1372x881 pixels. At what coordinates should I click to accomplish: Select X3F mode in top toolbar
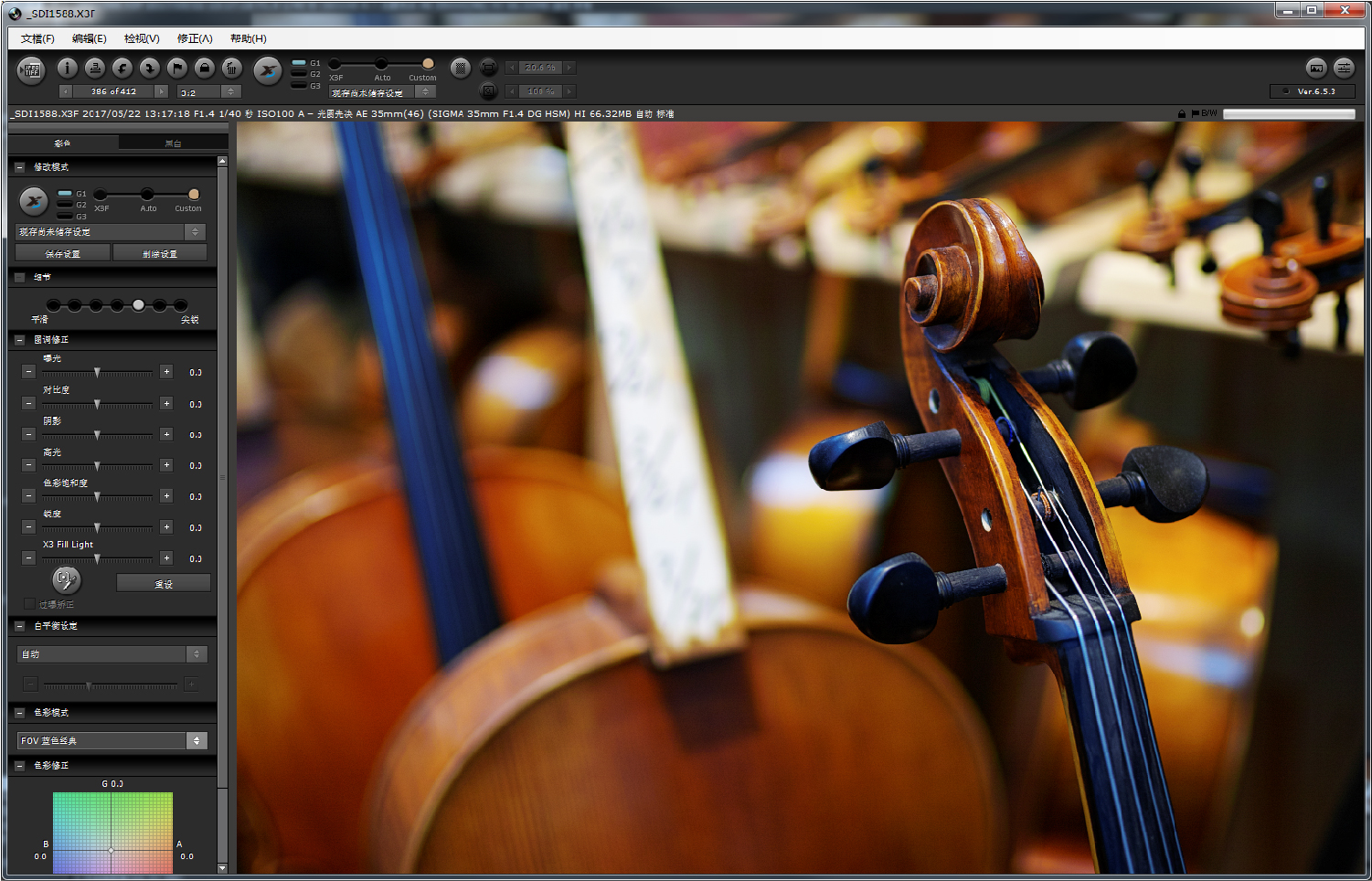pyautogui.click(x=335, y=64)
